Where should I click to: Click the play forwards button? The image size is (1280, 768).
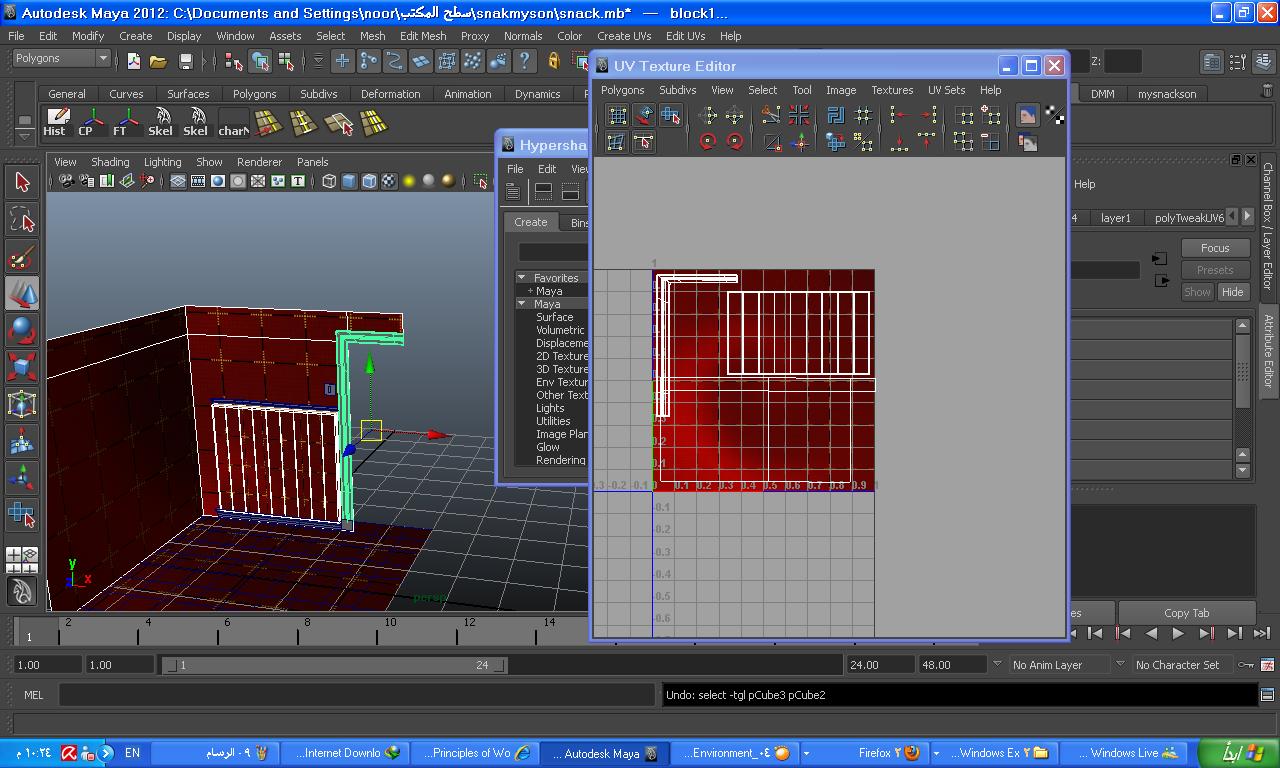[1178, 633]
